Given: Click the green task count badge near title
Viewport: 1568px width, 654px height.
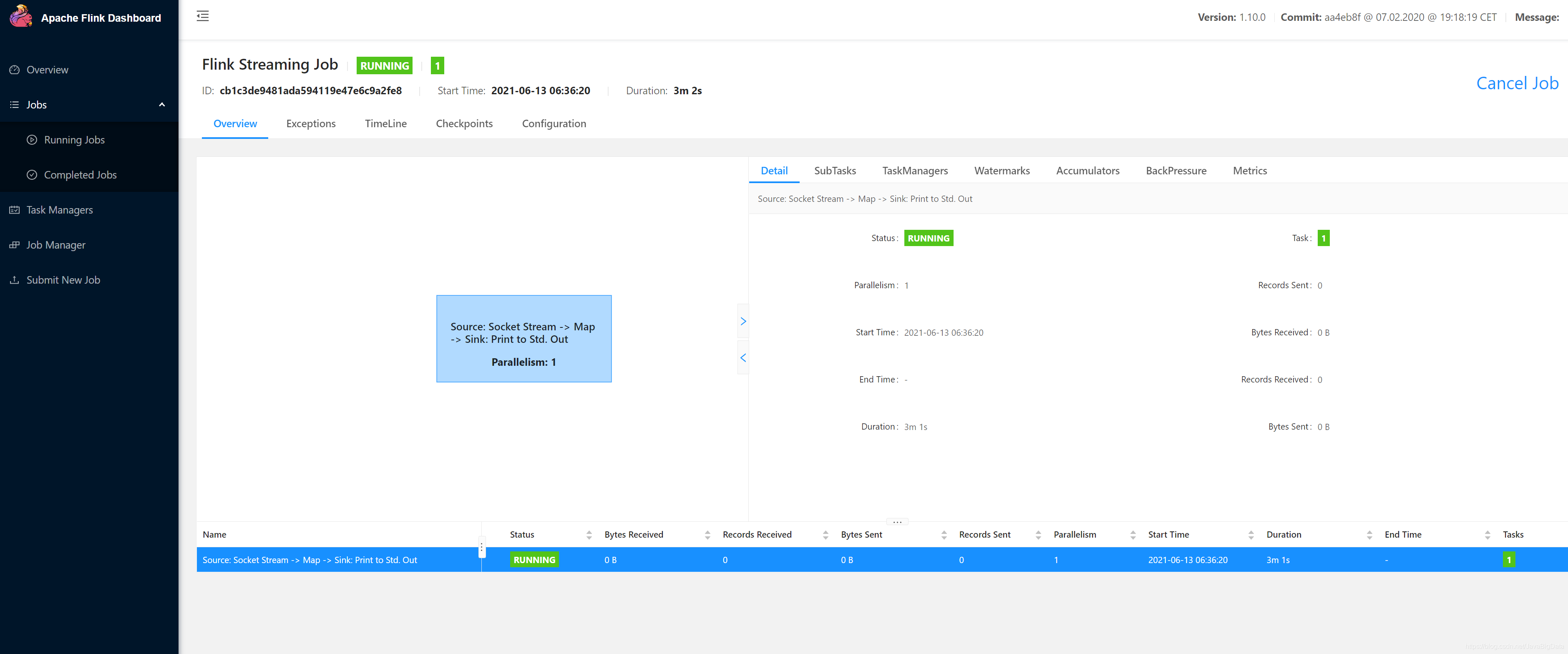Looking at the screenshot, I should click(x=437, y=66).
